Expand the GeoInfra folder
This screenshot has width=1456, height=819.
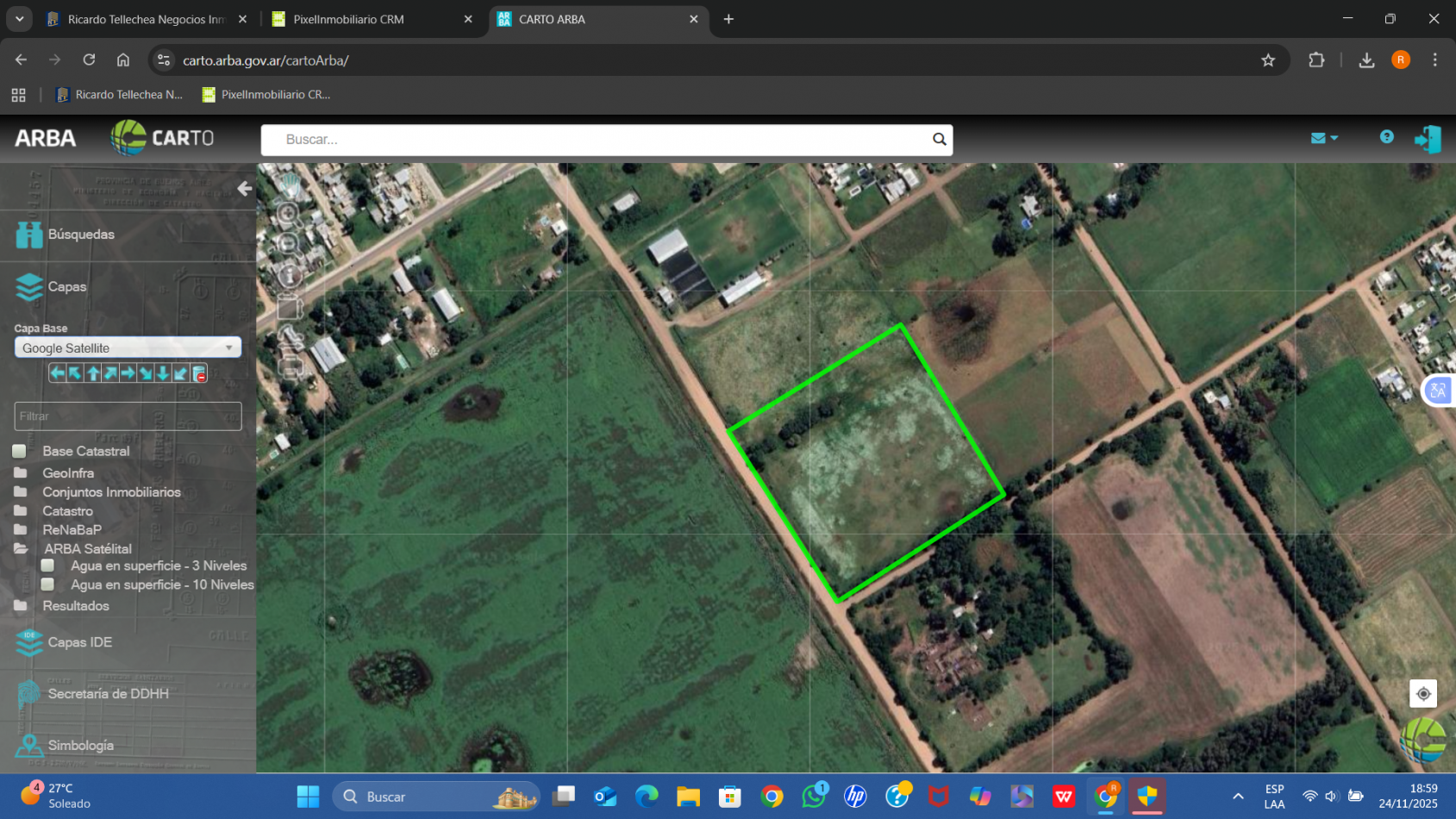(x=19, y=472)
